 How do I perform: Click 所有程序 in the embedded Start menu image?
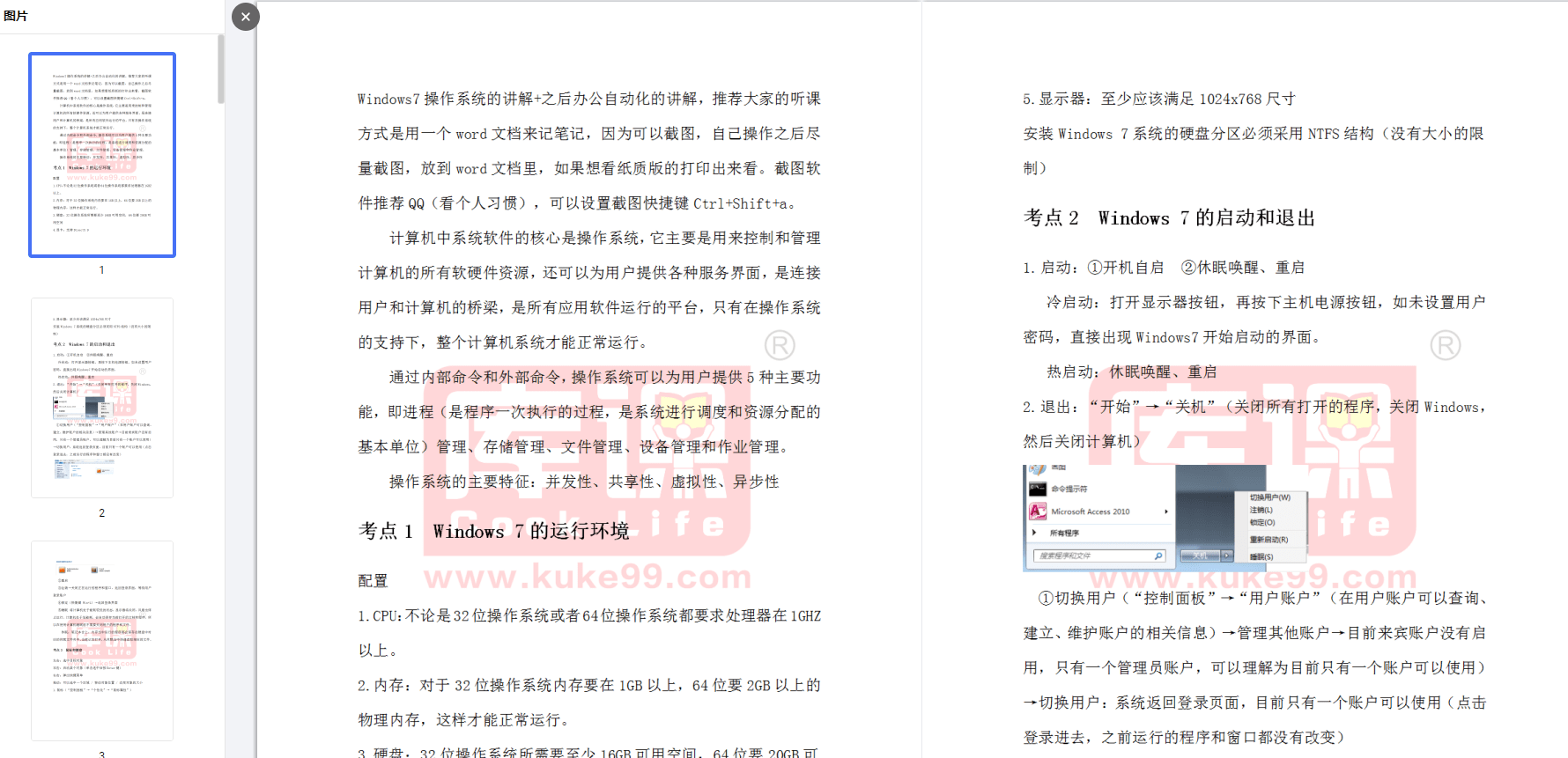(1064, 533)
